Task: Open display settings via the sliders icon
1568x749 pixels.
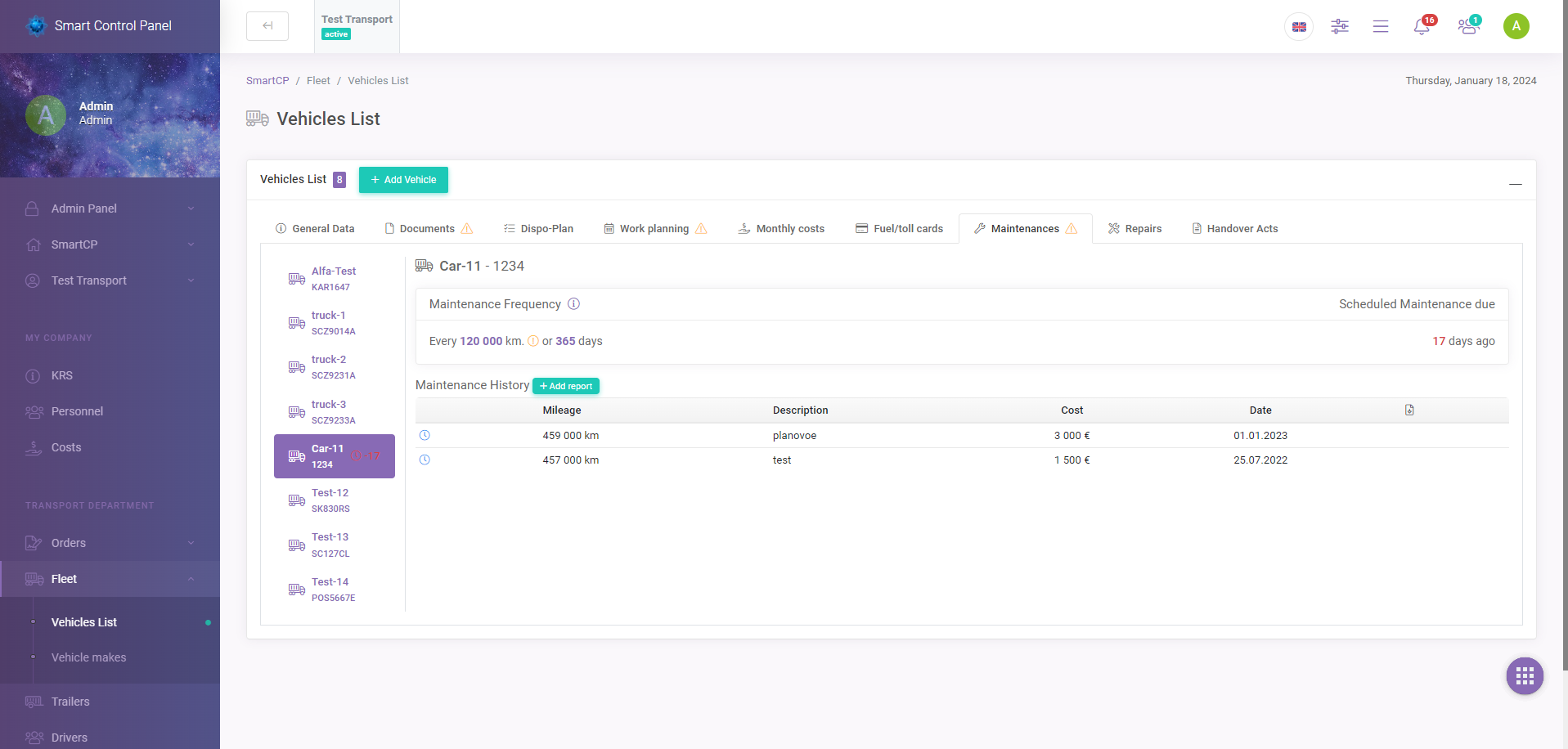Action: pyautogui.click(x=1339, y=26)
